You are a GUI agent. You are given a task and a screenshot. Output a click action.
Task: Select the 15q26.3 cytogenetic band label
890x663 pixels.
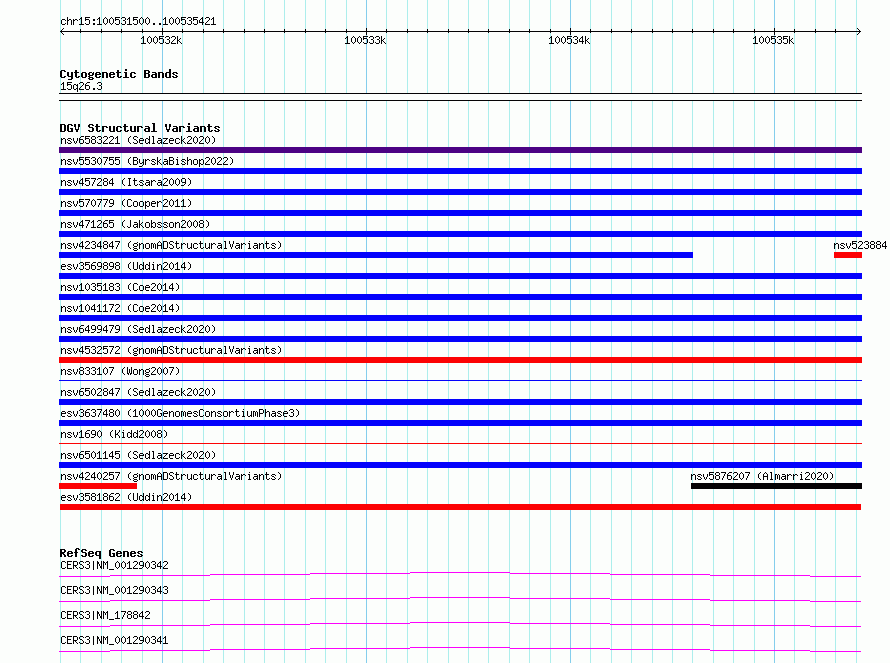click(x=81, y=86)
